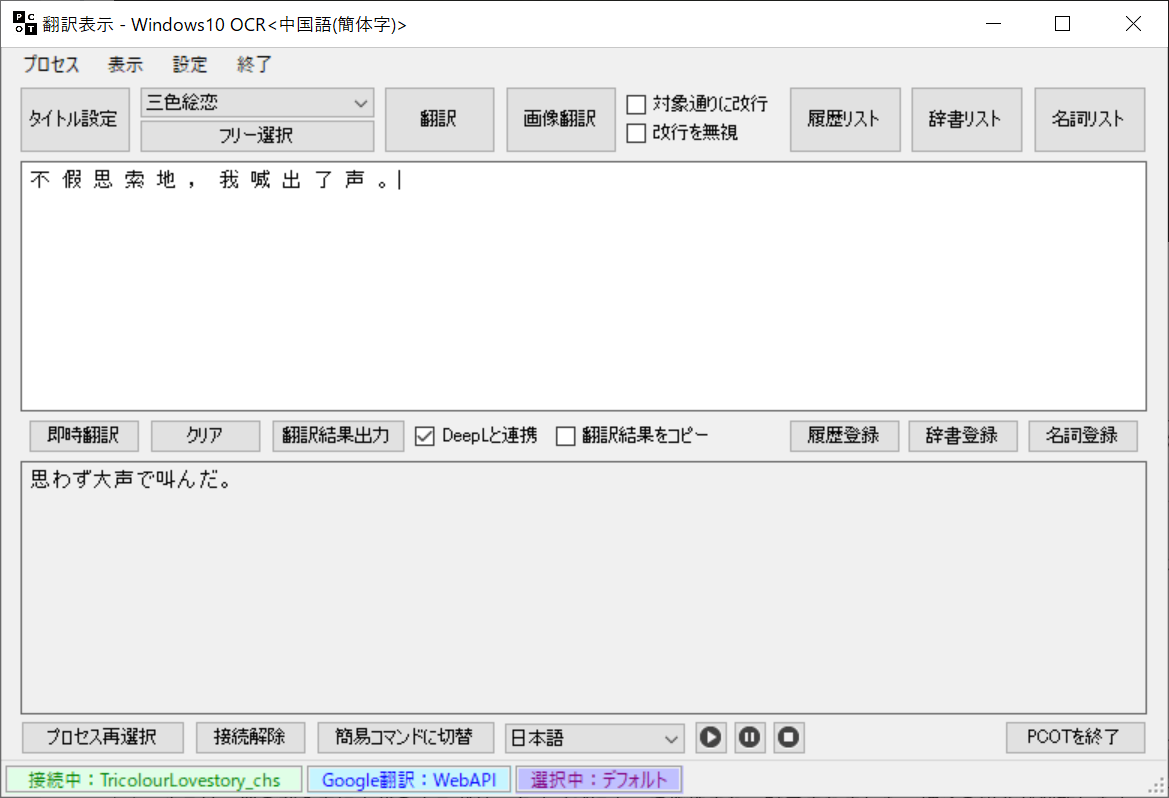
Task: Click the クリア button
Action: click(205, 436)
